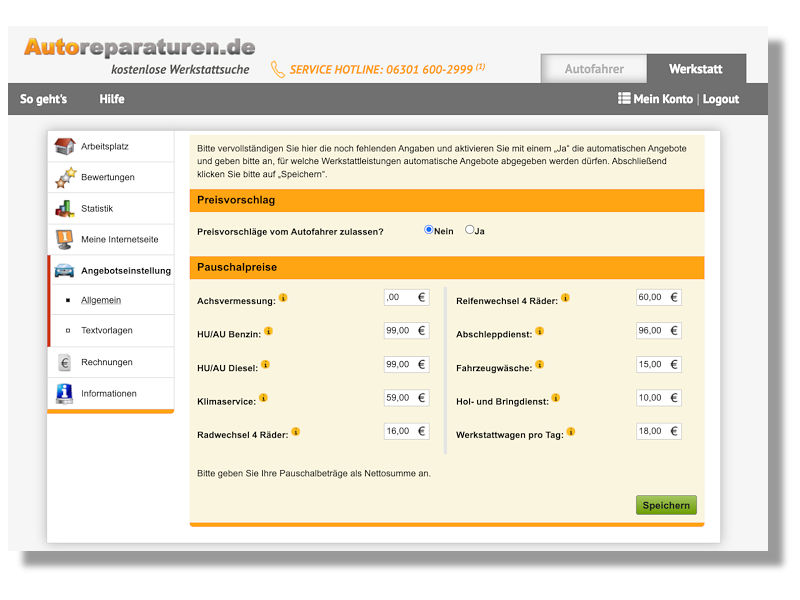
Task: Open Statistik in the sidebar
Action: (x=111, y=209)
